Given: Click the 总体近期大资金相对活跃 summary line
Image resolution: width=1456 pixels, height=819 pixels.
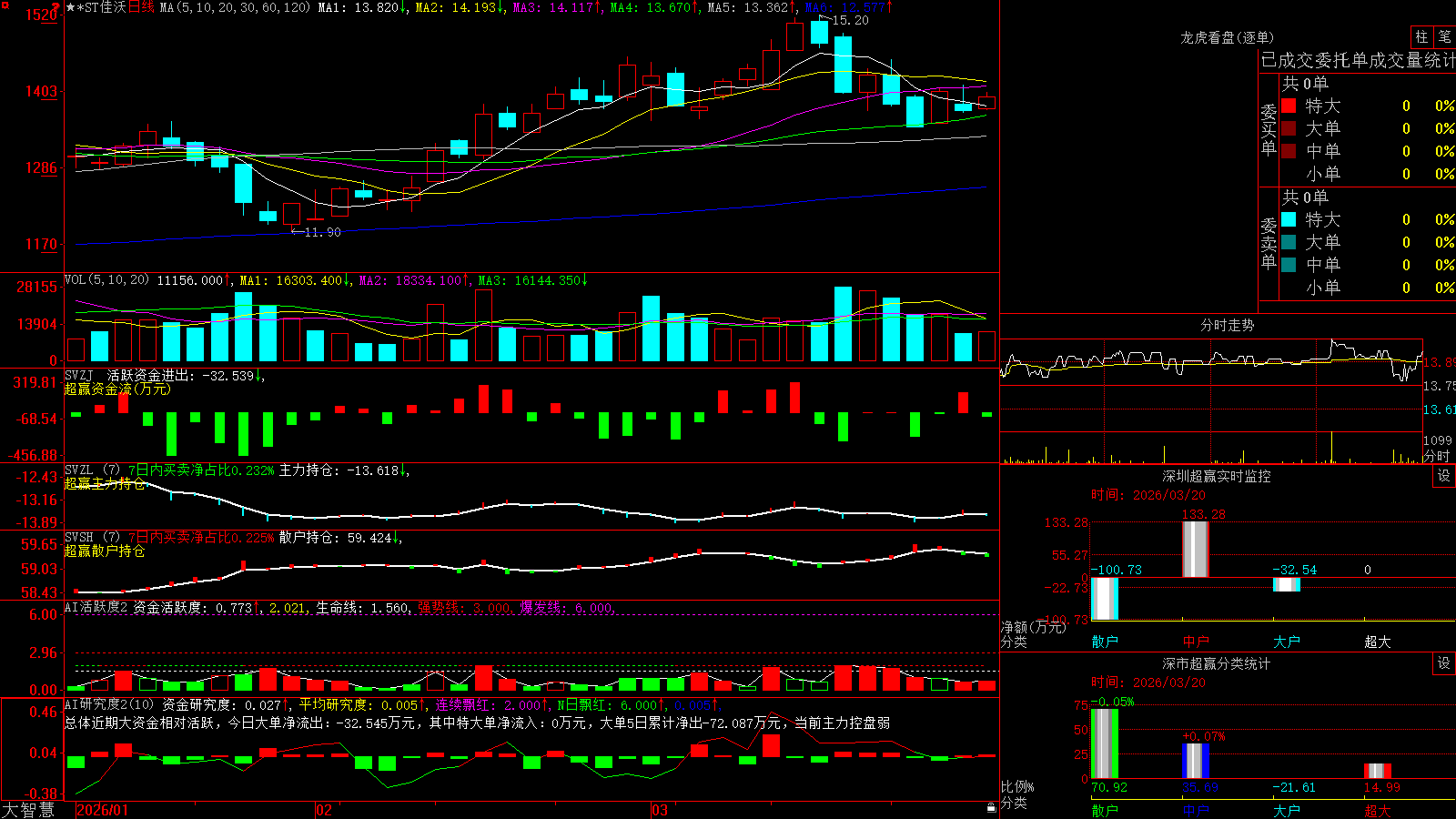Looking at the screenshot, I should pos(477,723).
